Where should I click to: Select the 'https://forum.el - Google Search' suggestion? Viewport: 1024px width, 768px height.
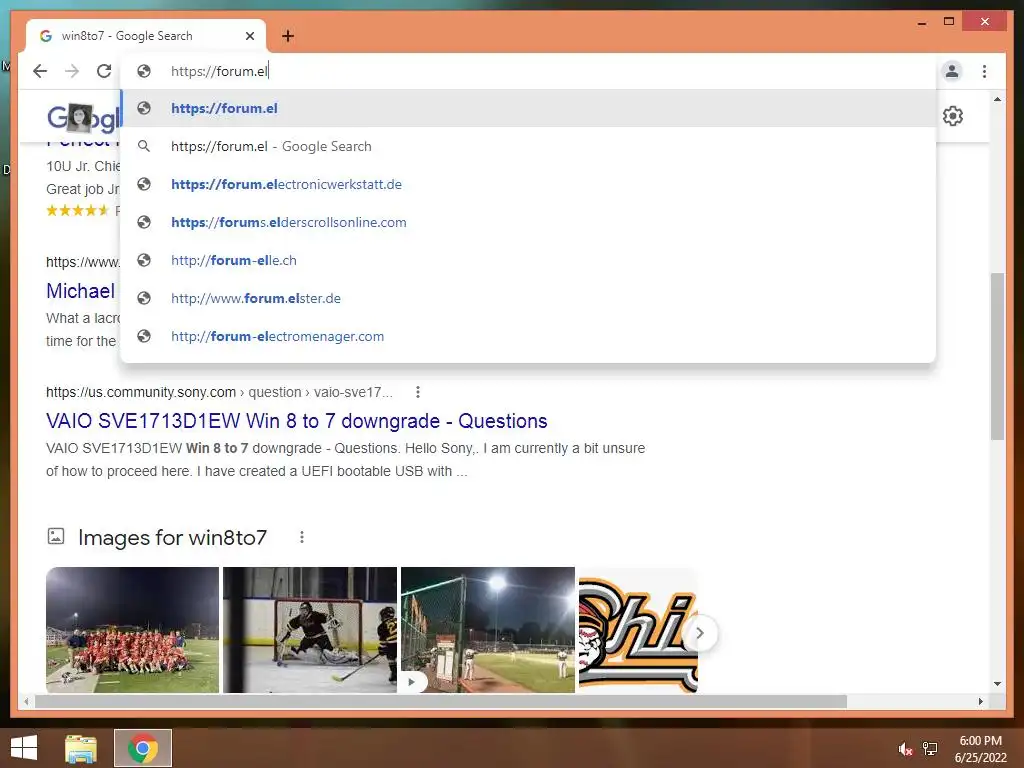pyautogui.click(x=528, y=146)
